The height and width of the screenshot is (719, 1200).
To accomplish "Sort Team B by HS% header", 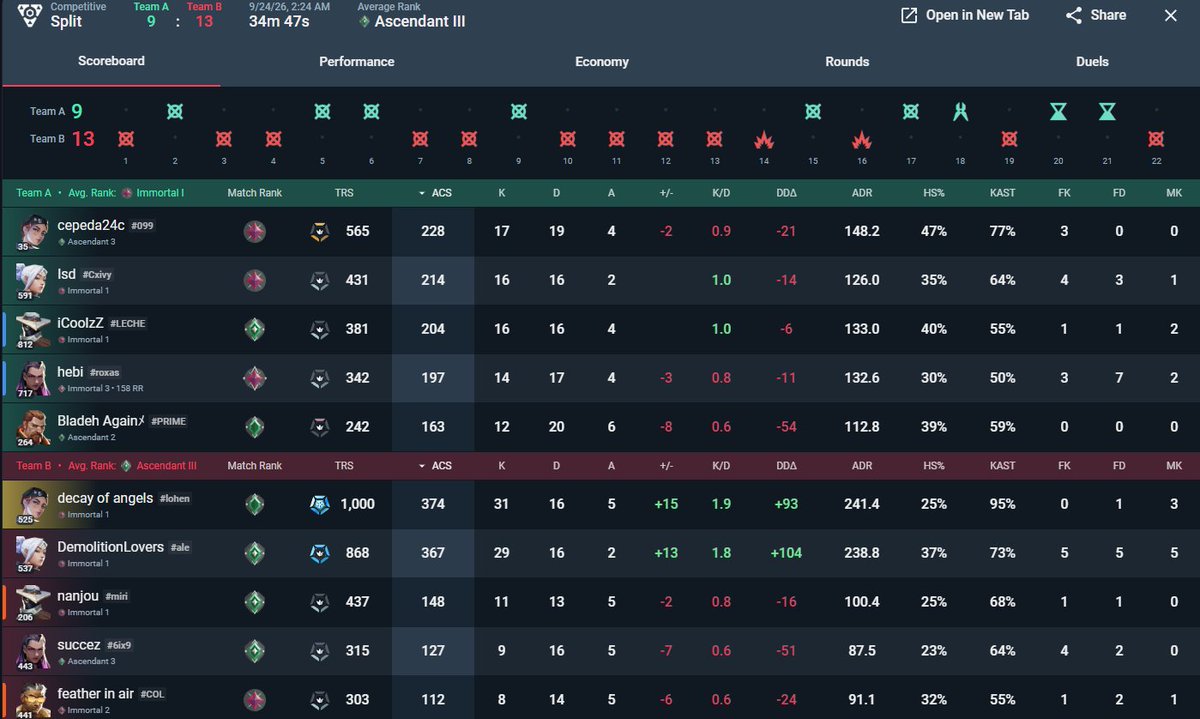I will tap(934, 465).
